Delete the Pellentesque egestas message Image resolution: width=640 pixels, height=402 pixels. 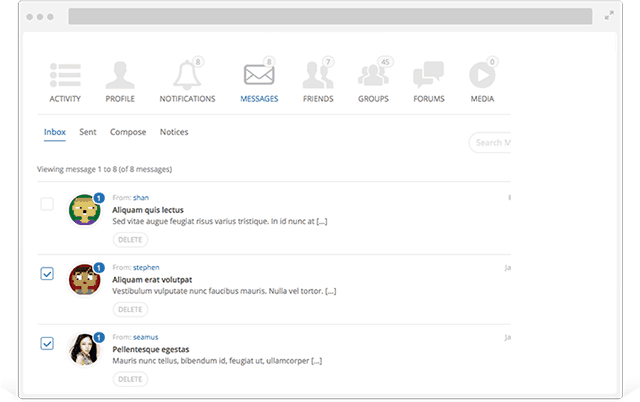[130, 379]
